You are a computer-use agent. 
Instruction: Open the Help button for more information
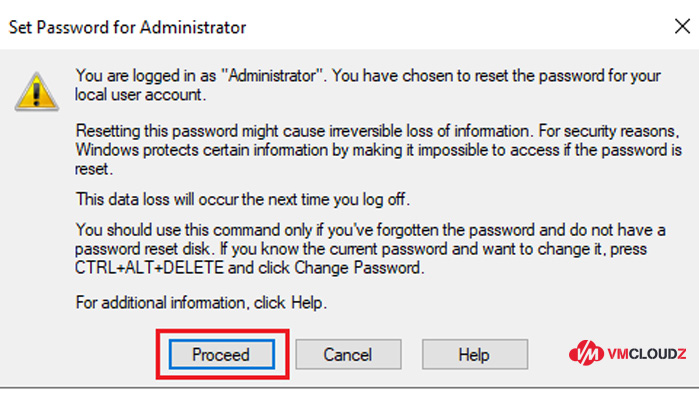click(475, 354)
